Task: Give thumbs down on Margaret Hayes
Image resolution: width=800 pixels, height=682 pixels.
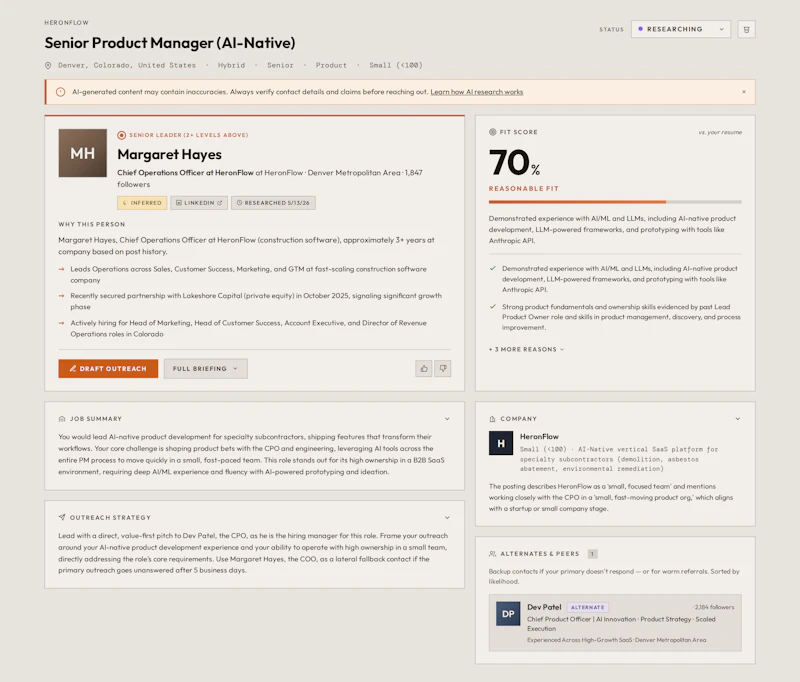Action: pos(443,368)
